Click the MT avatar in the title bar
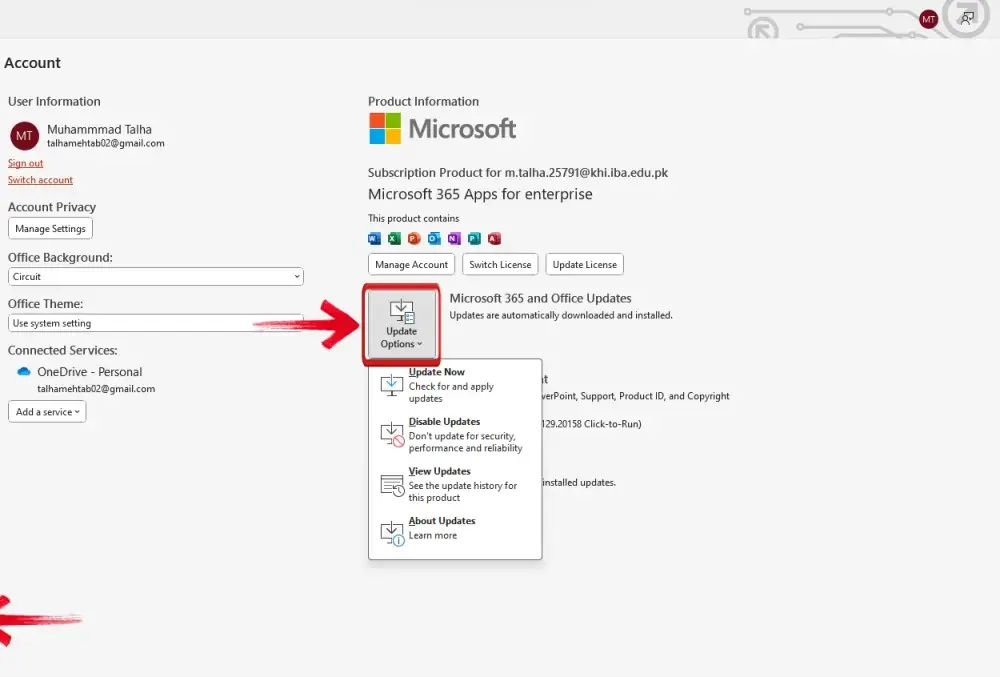 [x=929, y=19]
